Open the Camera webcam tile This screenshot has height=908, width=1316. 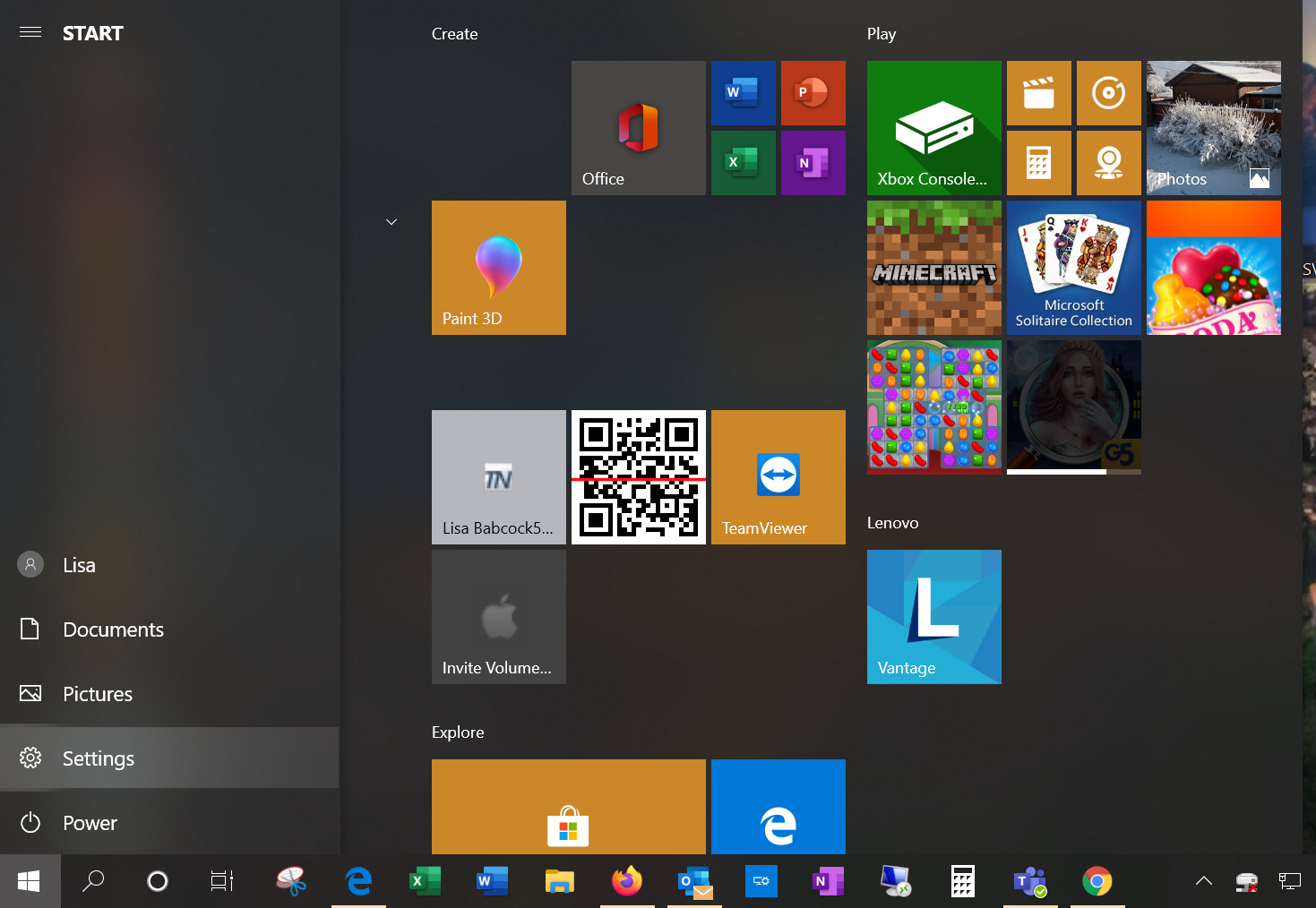pyautogui.click(x=1108, y=163)
